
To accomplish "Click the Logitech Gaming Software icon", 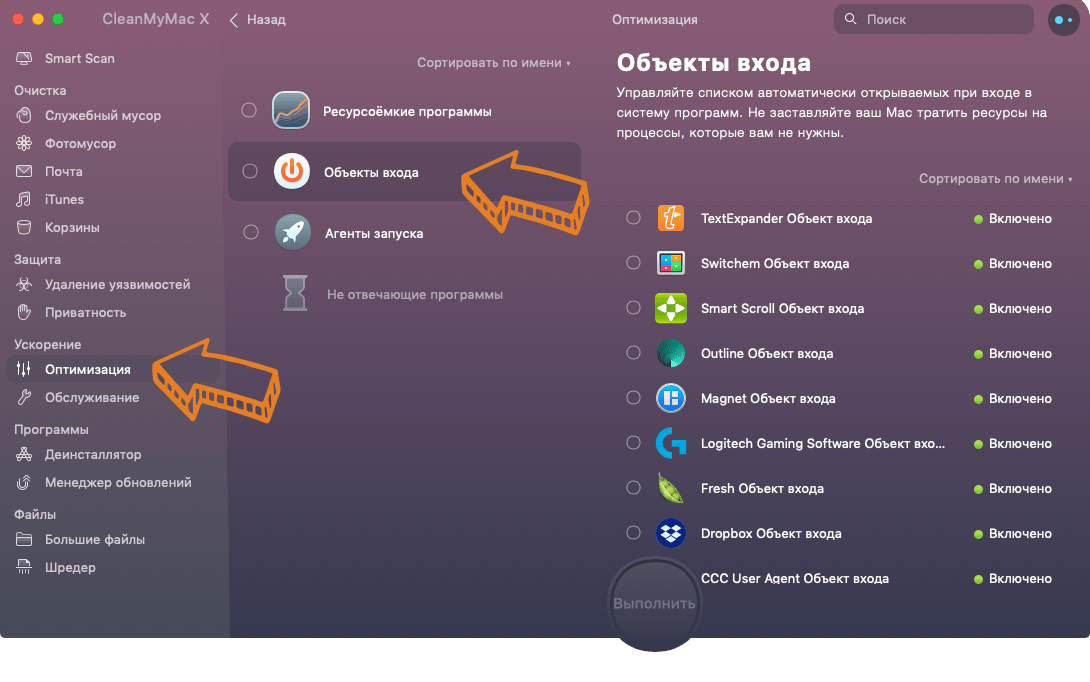I will (671, 443).
